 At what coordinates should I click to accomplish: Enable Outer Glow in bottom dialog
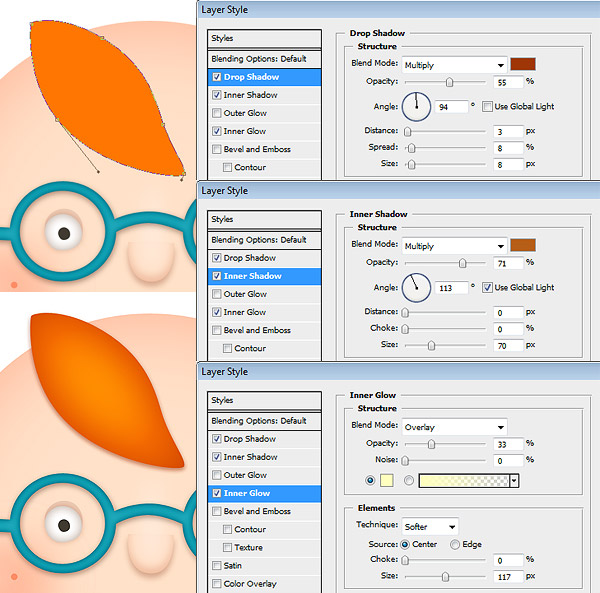point(217,475)
